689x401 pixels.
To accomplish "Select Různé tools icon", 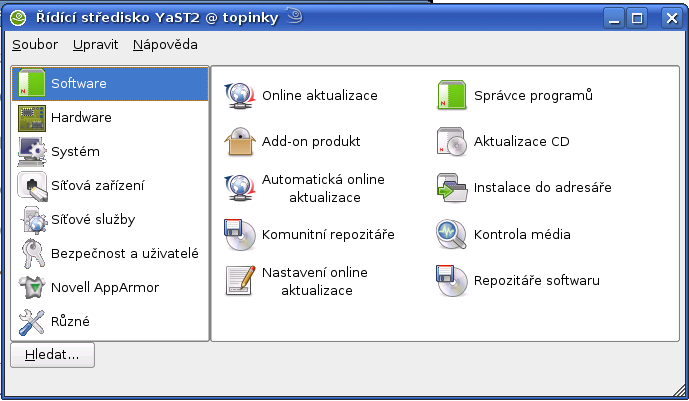I will [32, 322].
